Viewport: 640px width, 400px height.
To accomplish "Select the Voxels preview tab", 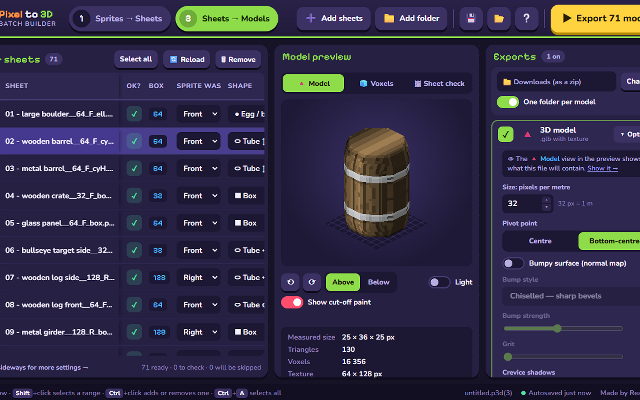I will pyautogui.click(x=376, y=83).
